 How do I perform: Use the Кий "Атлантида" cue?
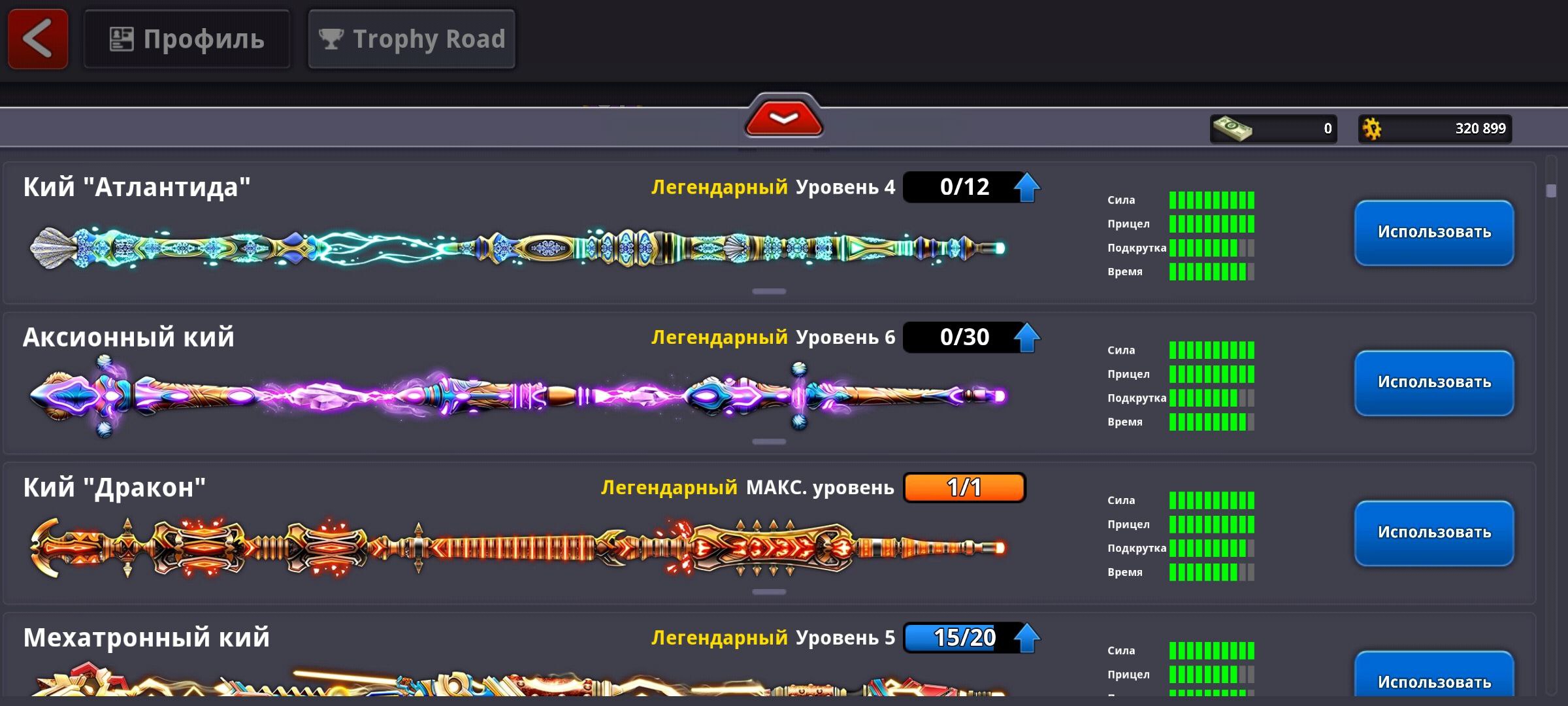click(x=1434, y=233)
